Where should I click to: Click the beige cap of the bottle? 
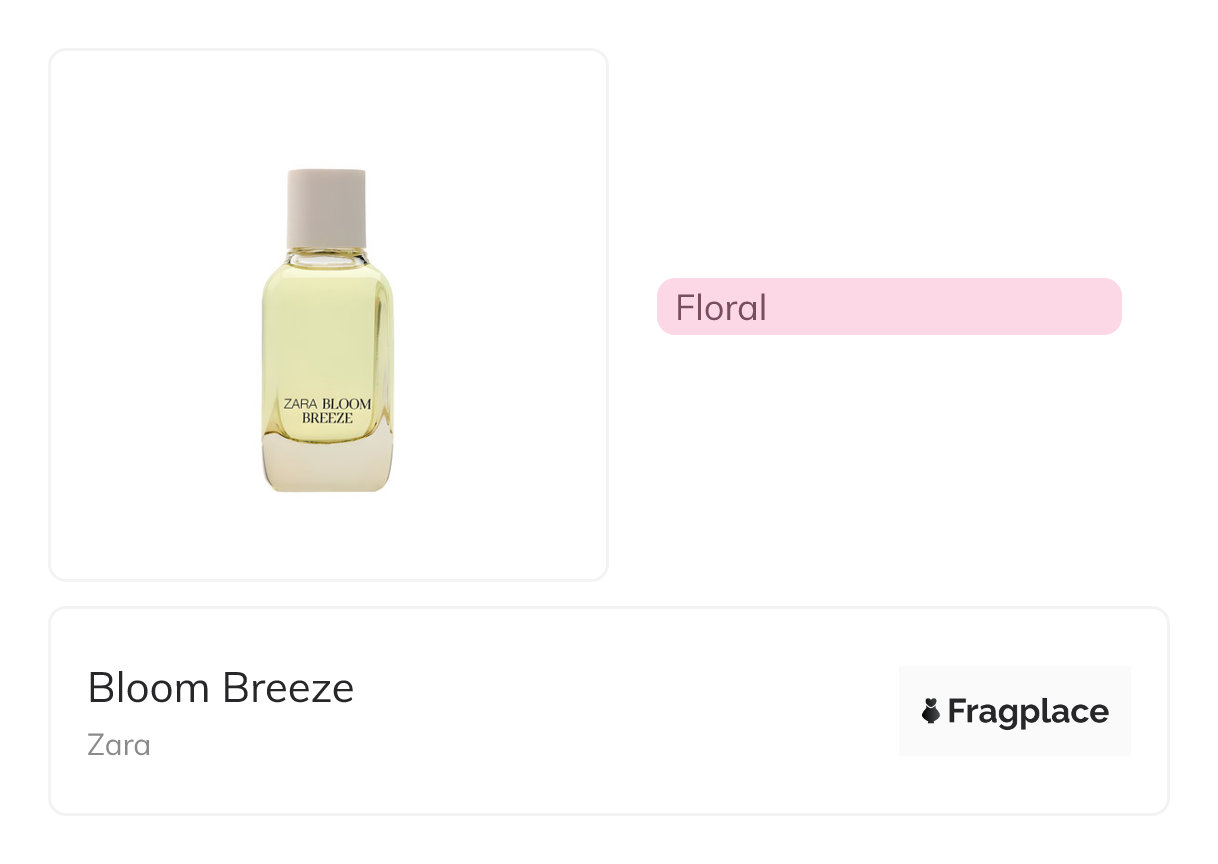coord(326,209)
